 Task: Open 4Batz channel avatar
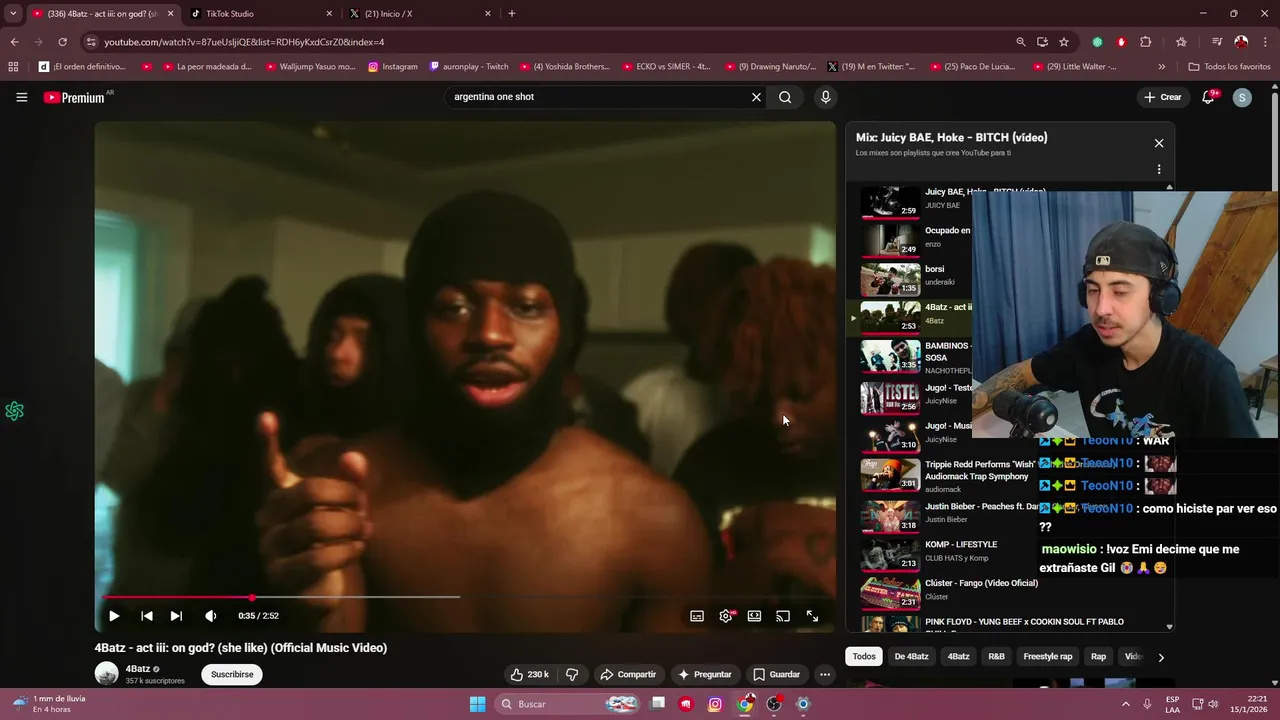pos(106,673)
